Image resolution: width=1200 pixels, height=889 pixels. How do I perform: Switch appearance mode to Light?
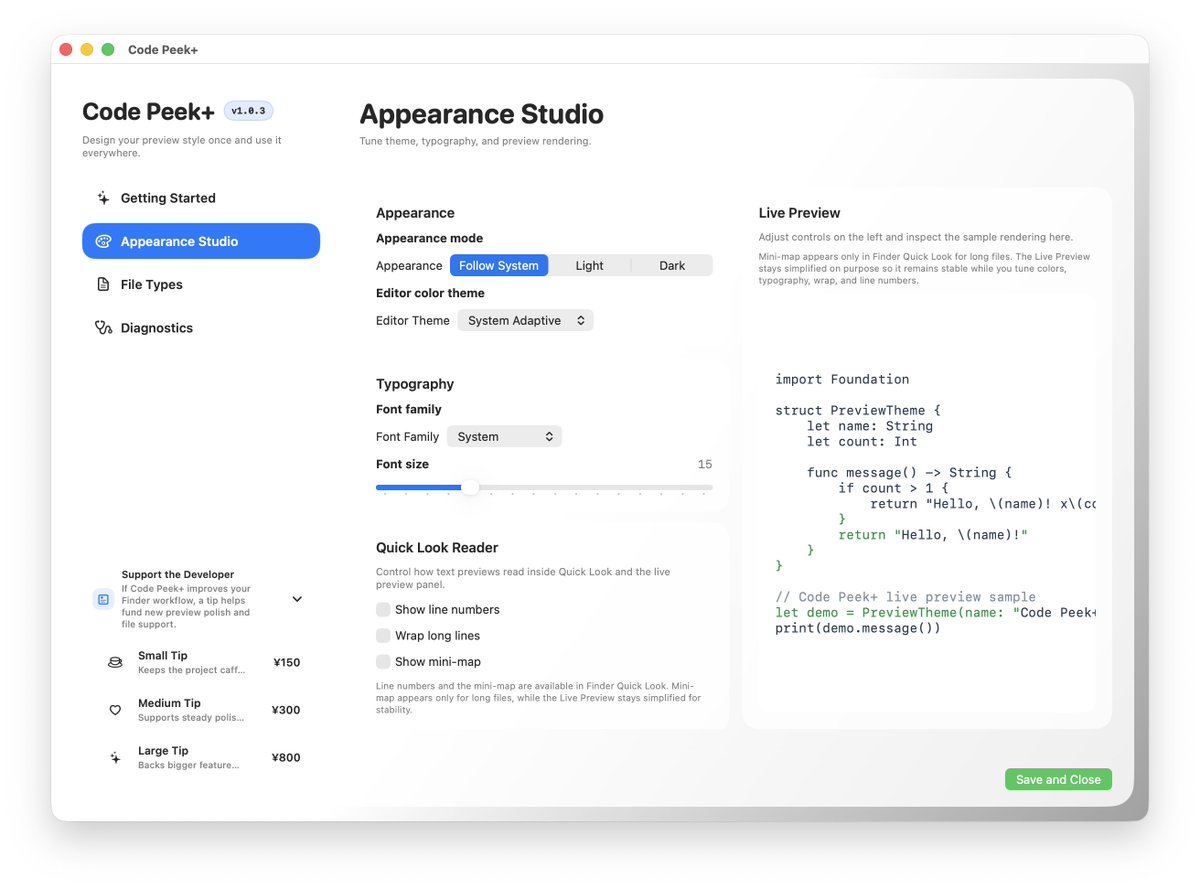[590, 265]
